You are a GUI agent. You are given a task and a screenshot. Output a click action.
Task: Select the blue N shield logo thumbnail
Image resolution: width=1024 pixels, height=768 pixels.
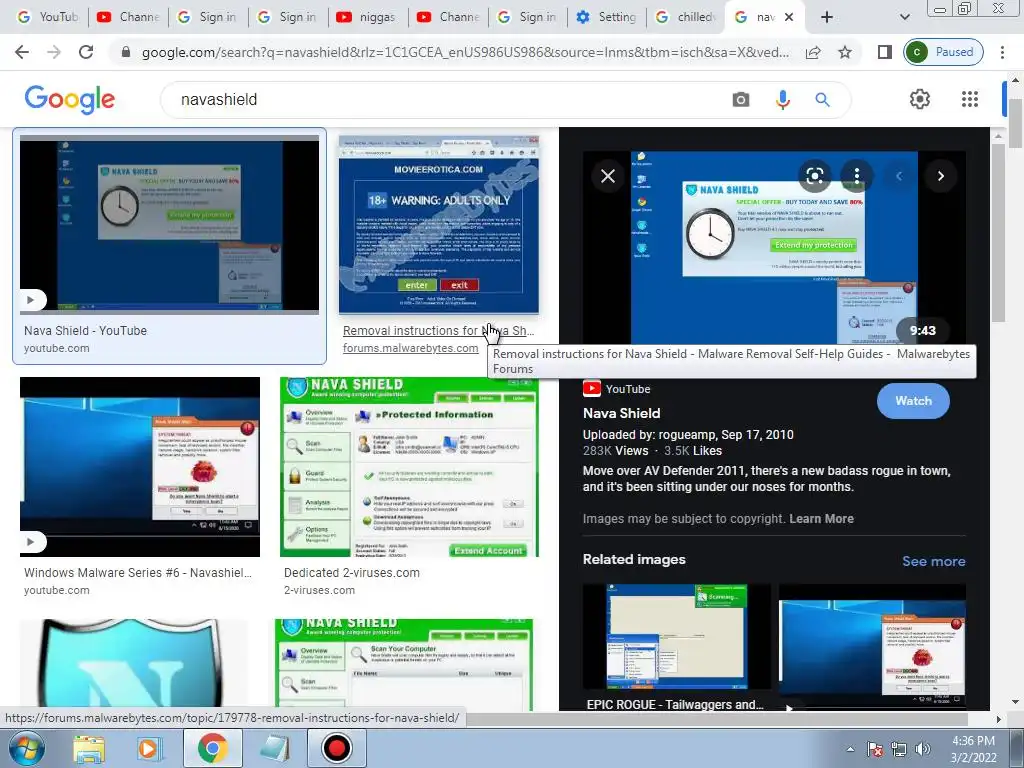point(133,664)
